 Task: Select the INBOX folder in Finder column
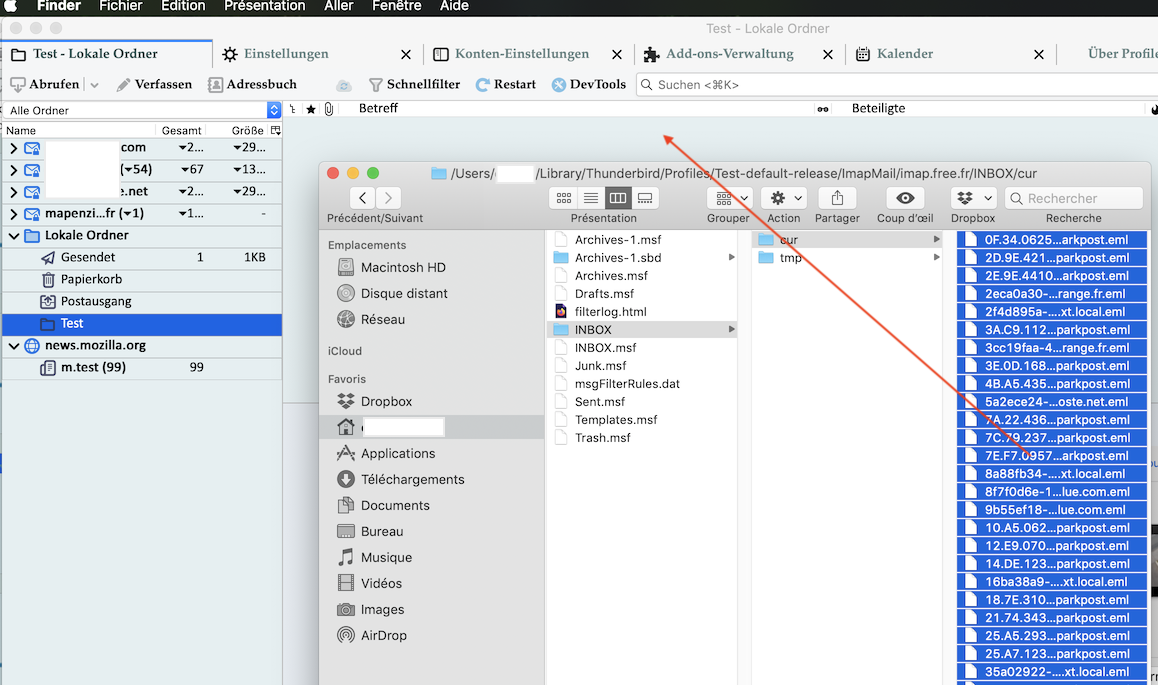point(644,329)
